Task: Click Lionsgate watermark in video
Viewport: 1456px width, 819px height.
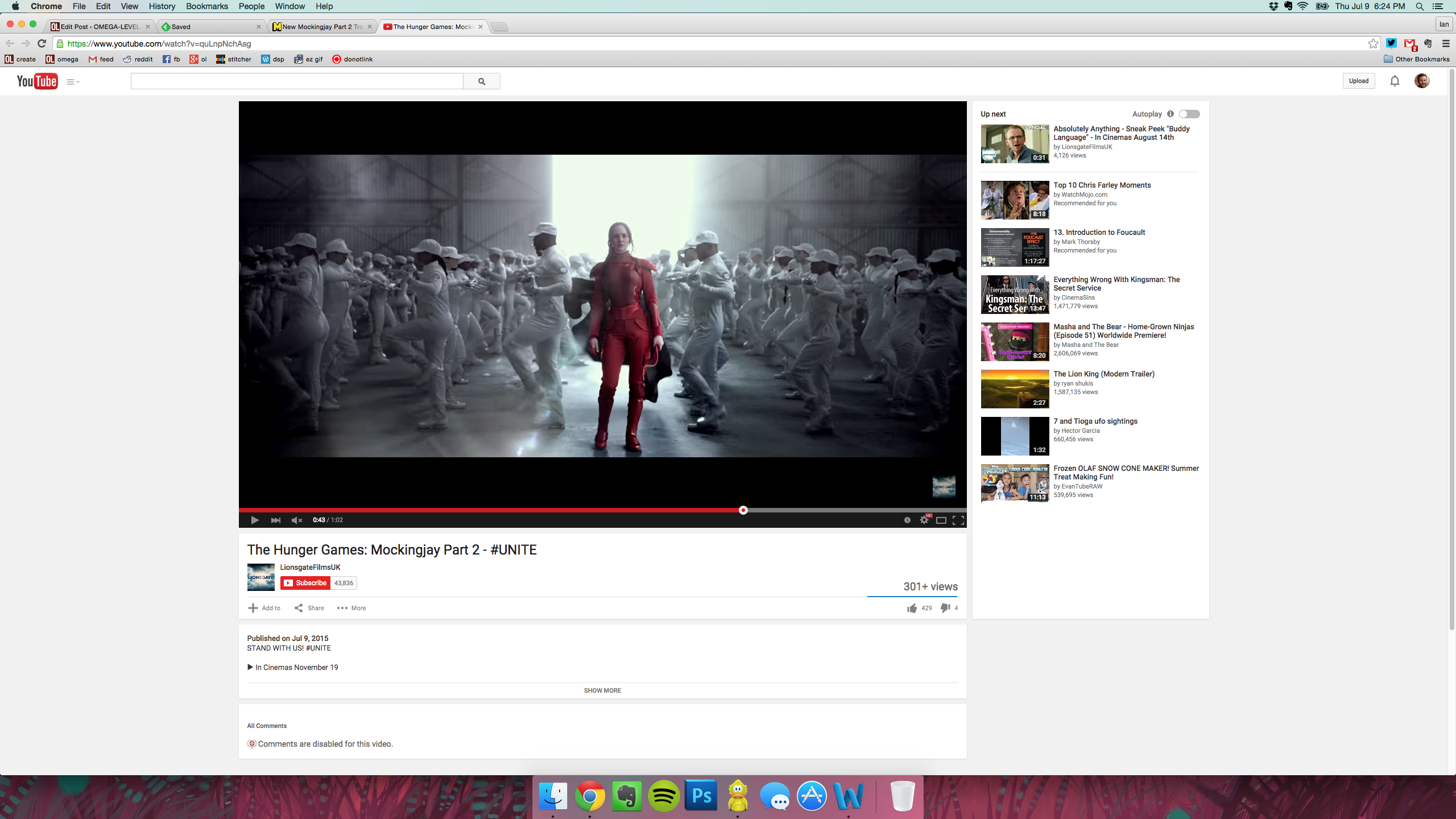Action: tap(944, 487)
